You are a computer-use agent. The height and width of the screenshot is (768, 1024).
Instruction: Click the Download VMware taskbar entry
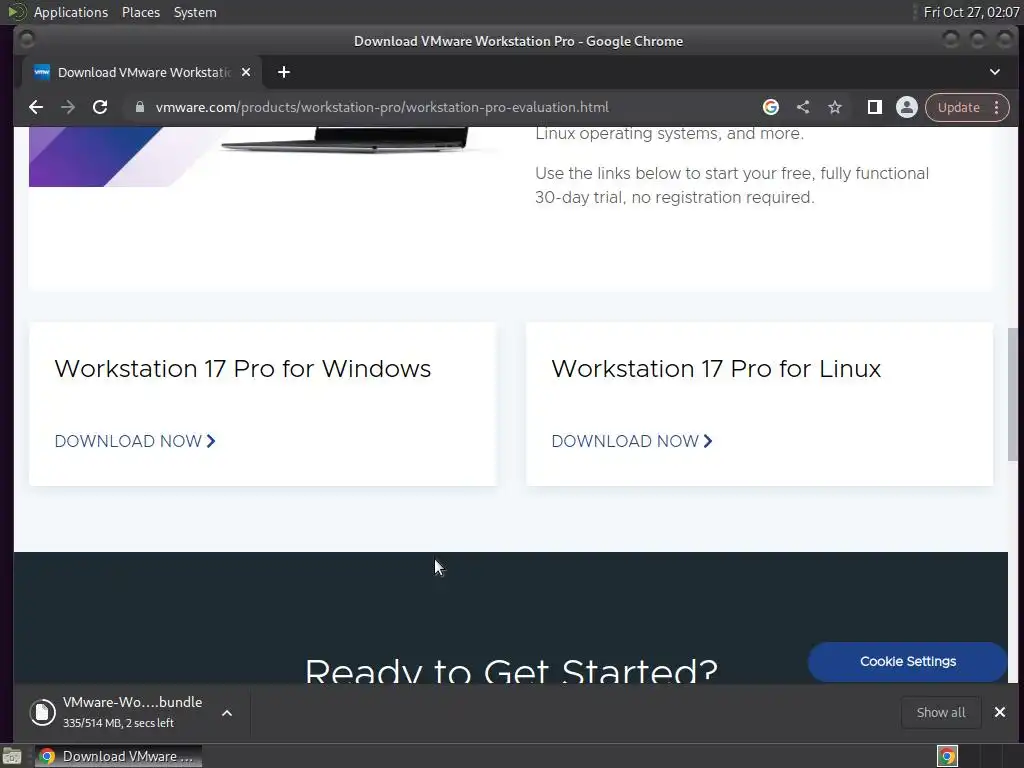tap(118, 756)
